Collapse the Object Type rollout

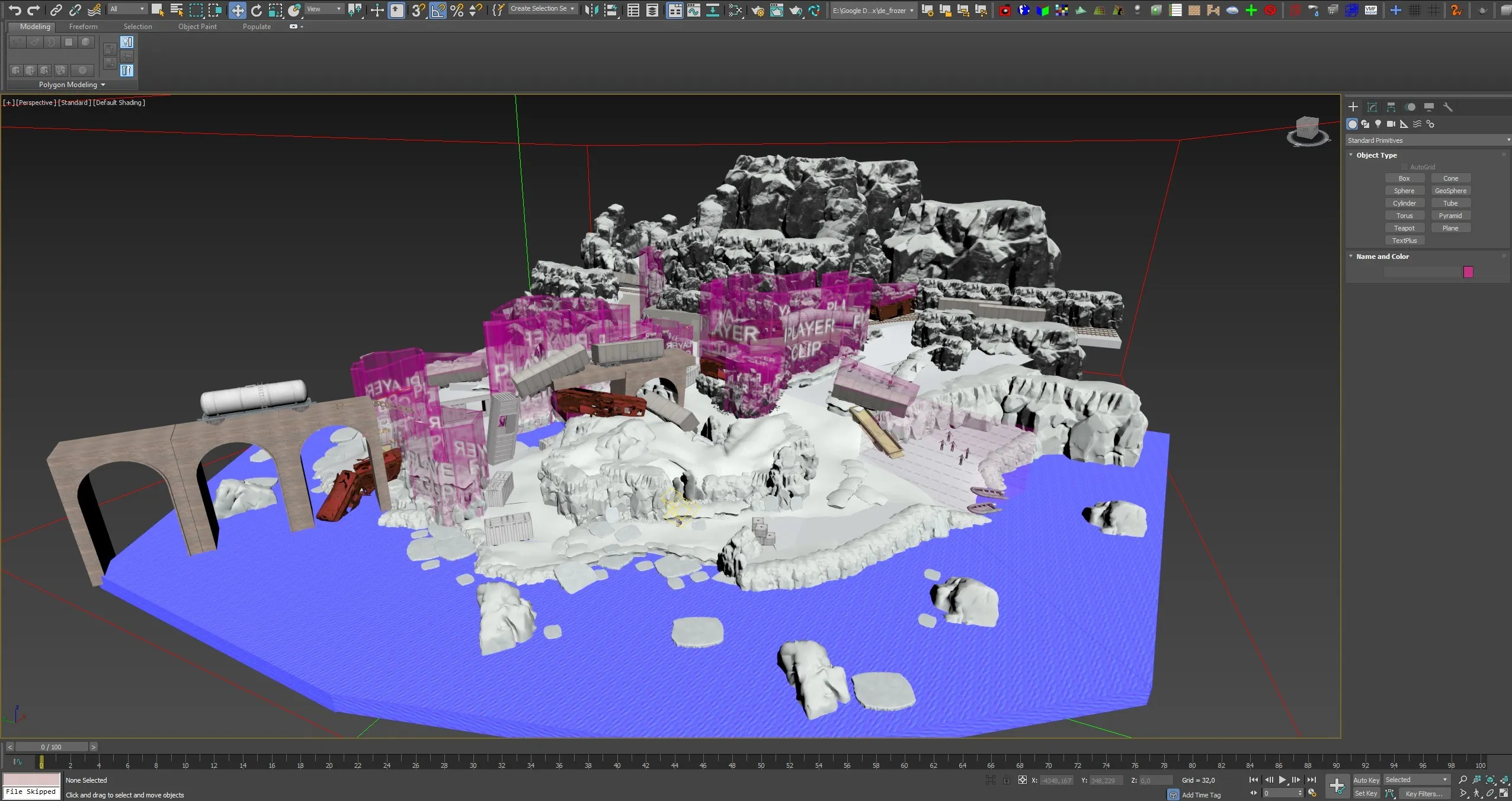point(1376,155)
